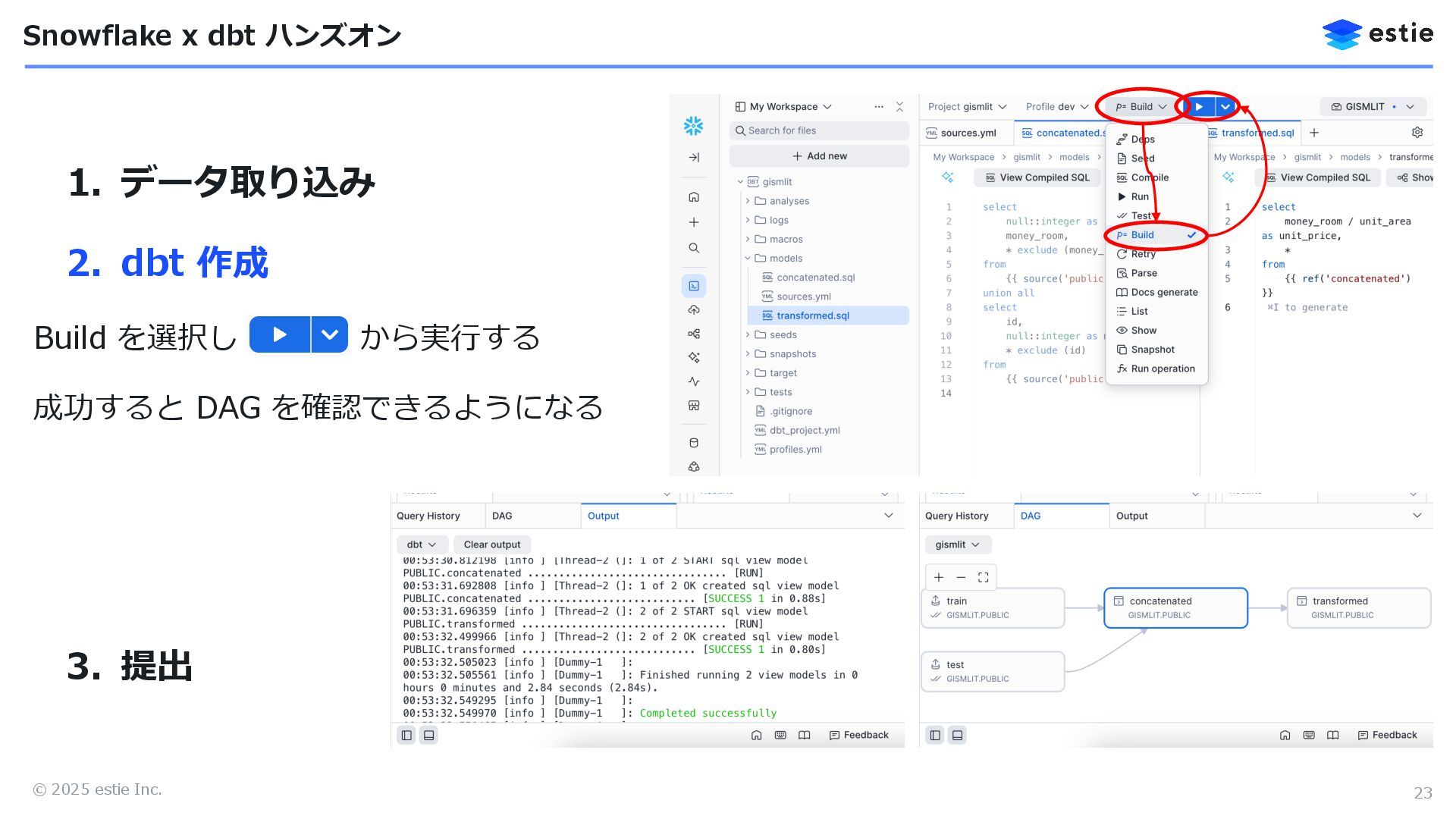Click the settings gear in editor tabs
1456x819 pixels.
point(1417,133)
